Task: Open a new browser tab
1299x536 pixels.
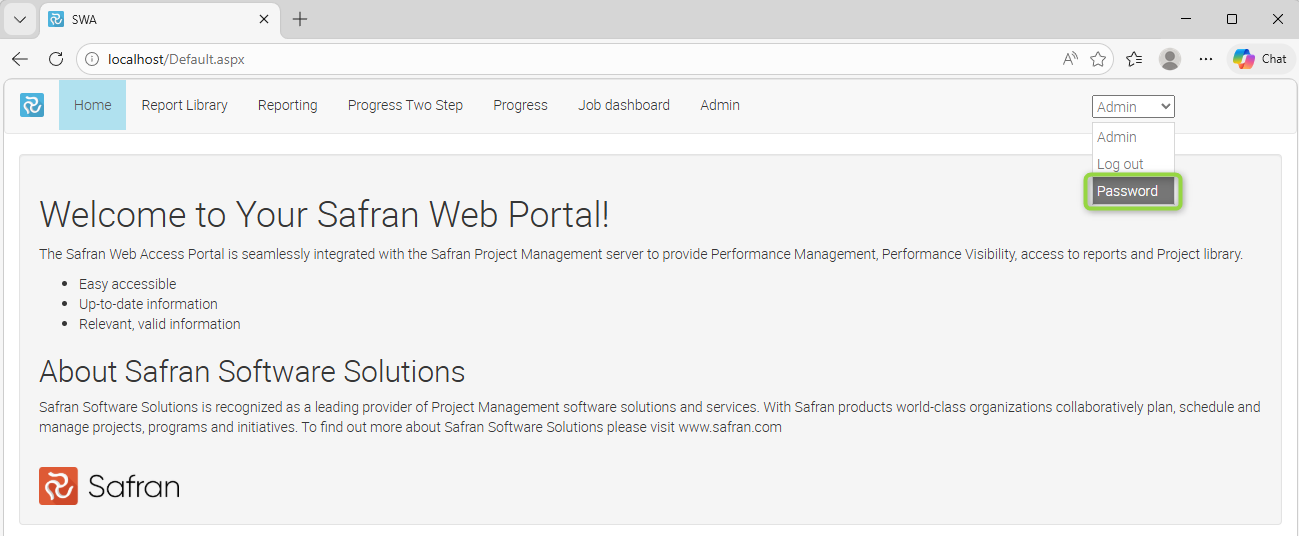Action: (300, 19)
